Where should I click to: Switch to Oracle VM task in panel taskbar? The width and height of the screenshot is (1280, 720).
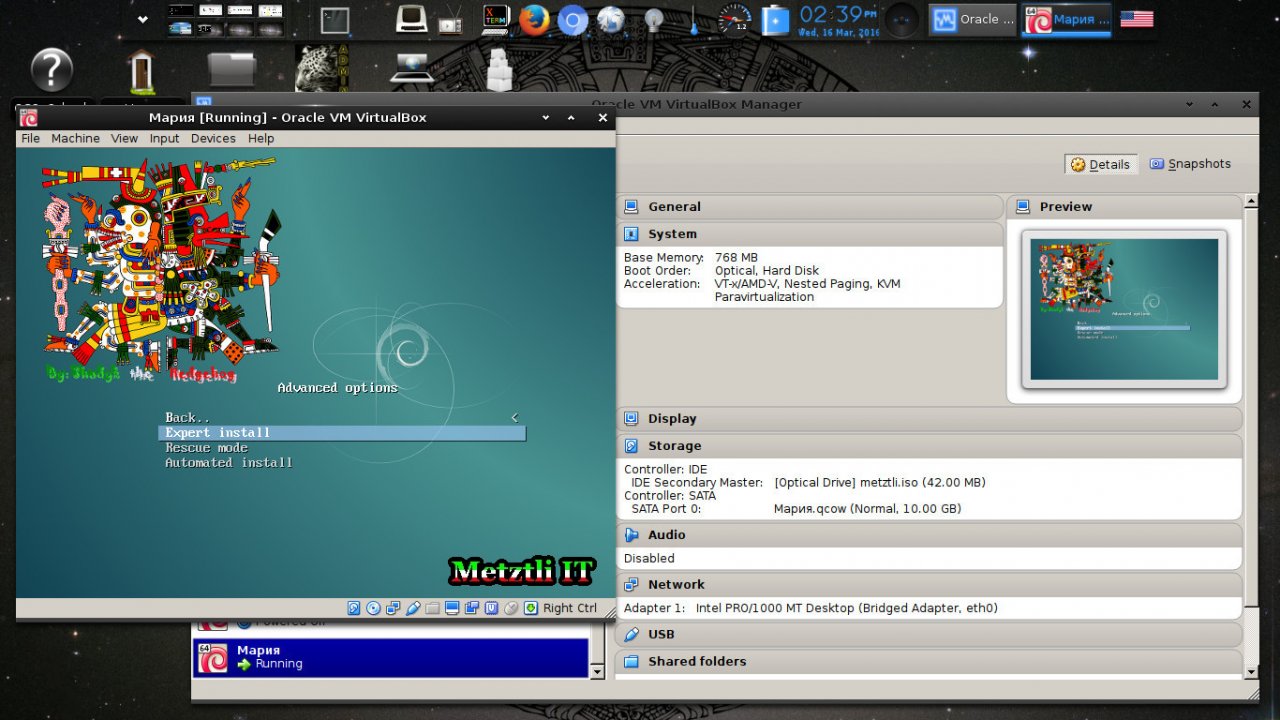pos(973,20)
